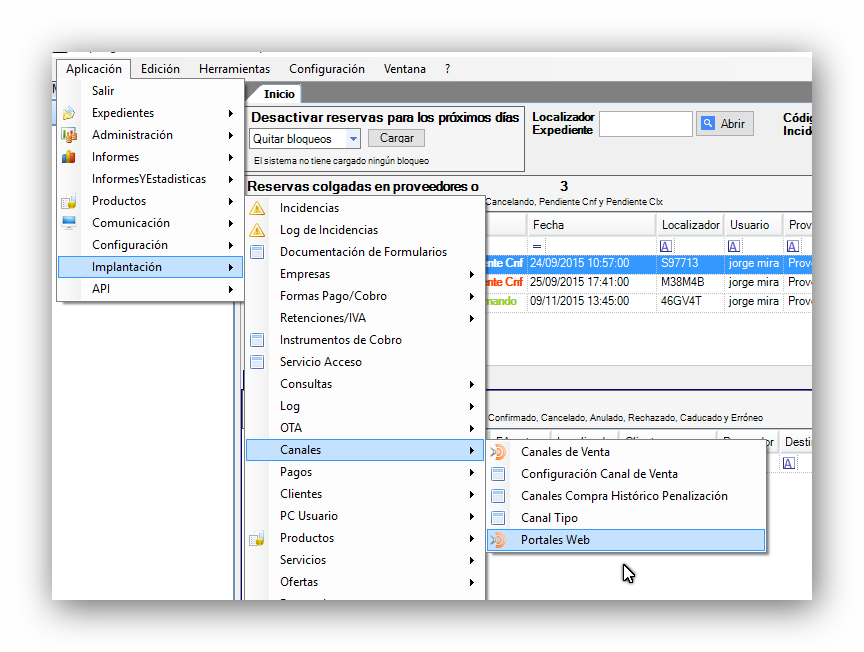Open the Herramientas menu

pos(234,69)
